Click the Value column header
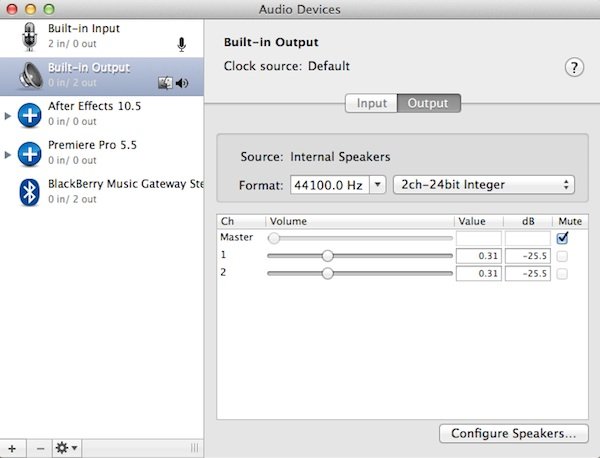This screenshot has width=600, height=458. pyautogui.click(x=479, y=222)
